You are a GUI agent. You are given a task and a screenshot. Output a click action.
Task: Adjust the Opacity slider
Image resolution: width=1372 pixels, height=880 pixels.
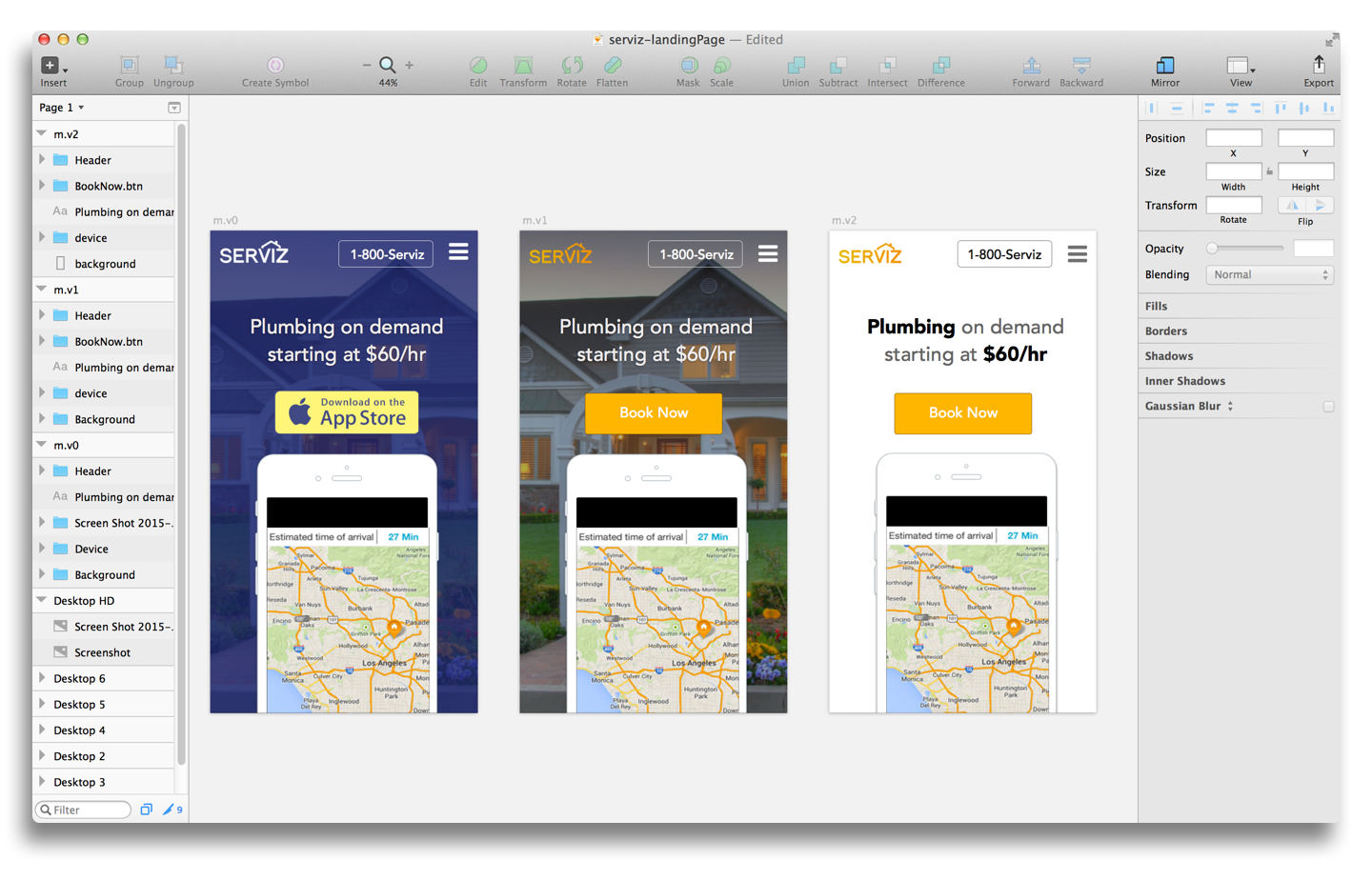1247,249
